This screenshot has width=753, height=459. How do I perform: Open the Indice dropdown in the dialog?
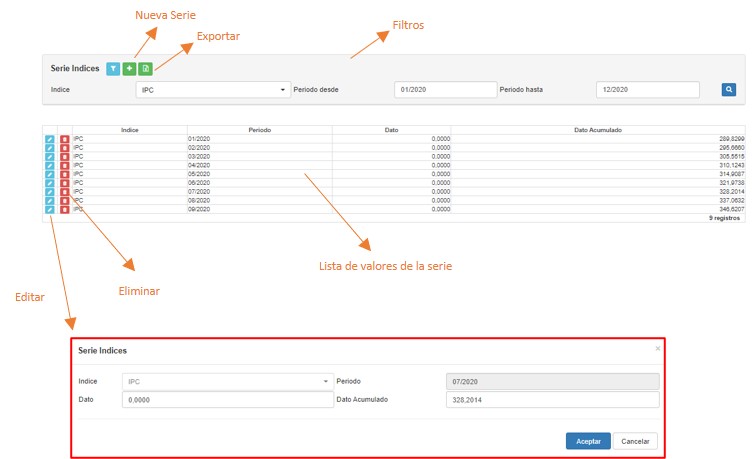[227, 381]
